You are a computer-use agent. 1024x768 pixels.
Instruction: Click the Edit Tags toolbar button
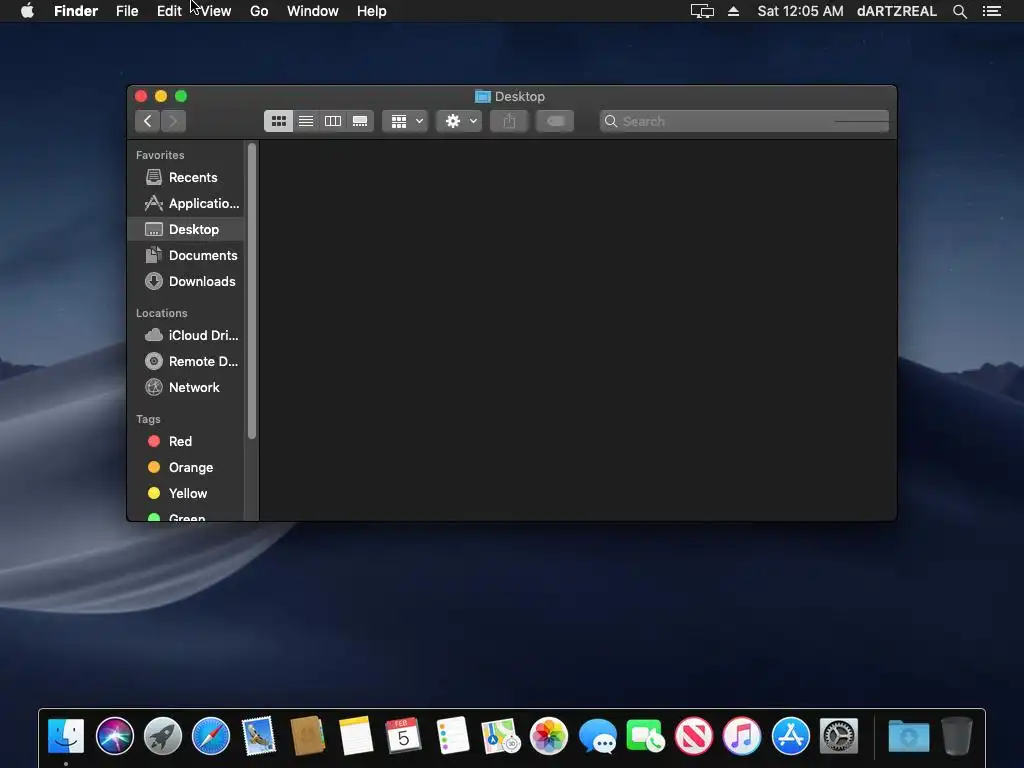click(555, 121)
